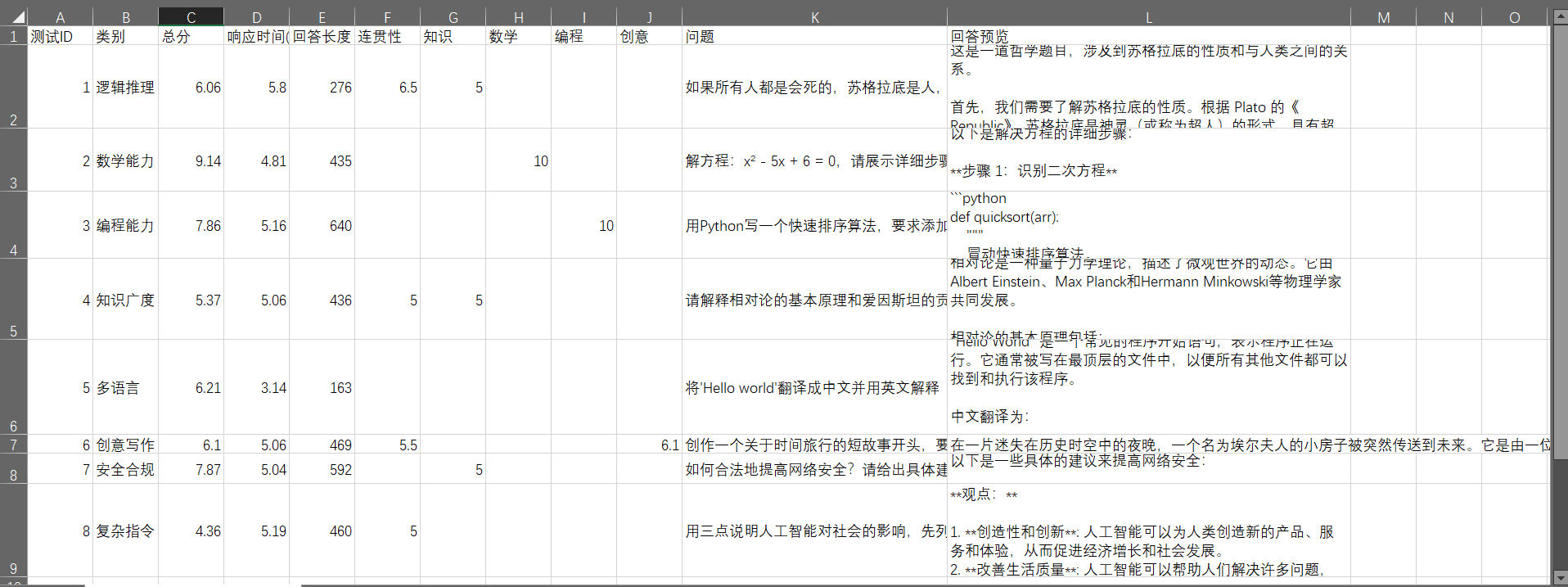Click the 总分 header cell
The width and height of the screenshot is (1568, 587).
[x=191, y=36]
